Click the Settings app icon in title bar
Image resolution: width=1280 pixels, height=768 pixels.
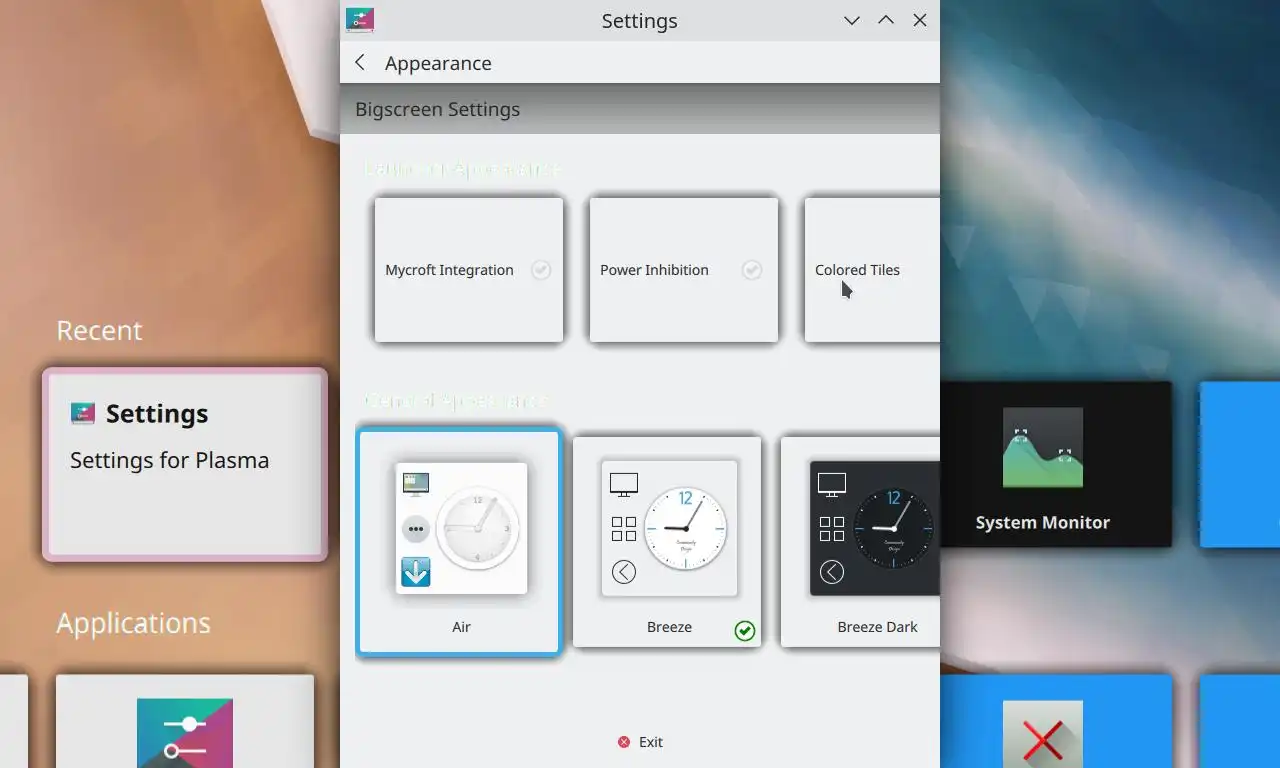tap(360, 20)
